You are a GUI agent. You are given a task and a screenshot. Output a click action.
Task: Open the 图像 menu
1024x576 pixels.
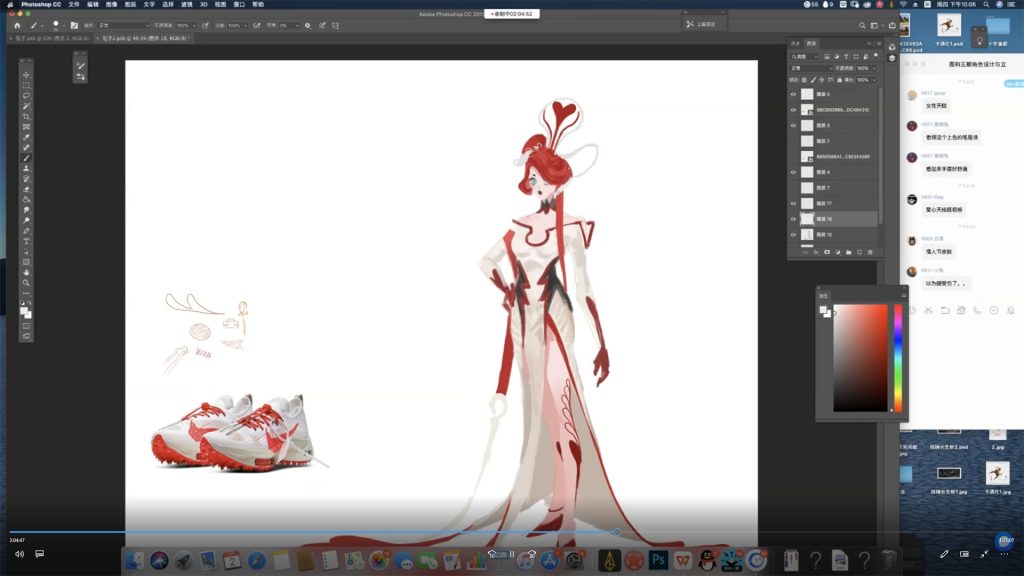111,4
